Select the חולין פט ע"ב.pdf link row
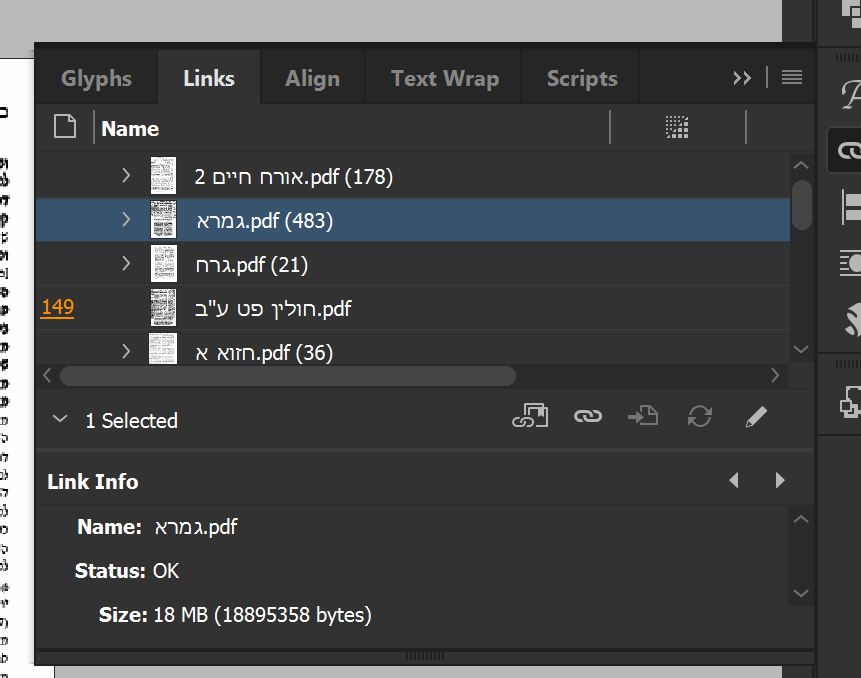Screen dimensions: 861x678 [273, 308]
